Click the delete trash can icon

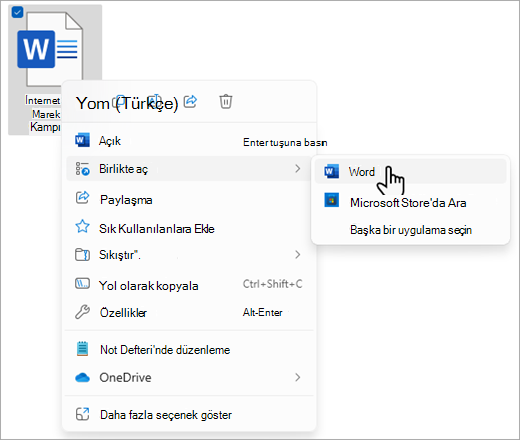226,101
